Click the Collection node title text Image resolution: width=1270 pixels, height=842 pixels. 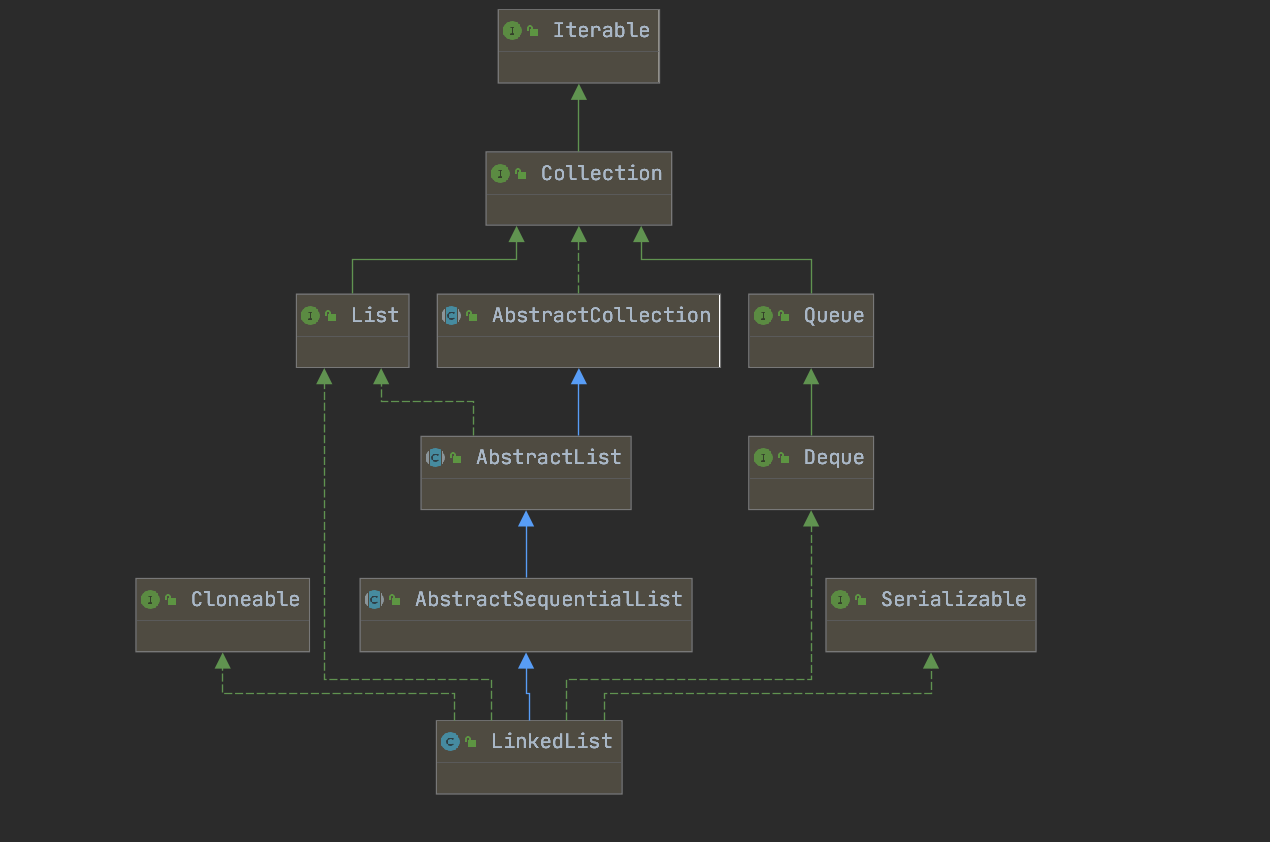pos(600,173)
